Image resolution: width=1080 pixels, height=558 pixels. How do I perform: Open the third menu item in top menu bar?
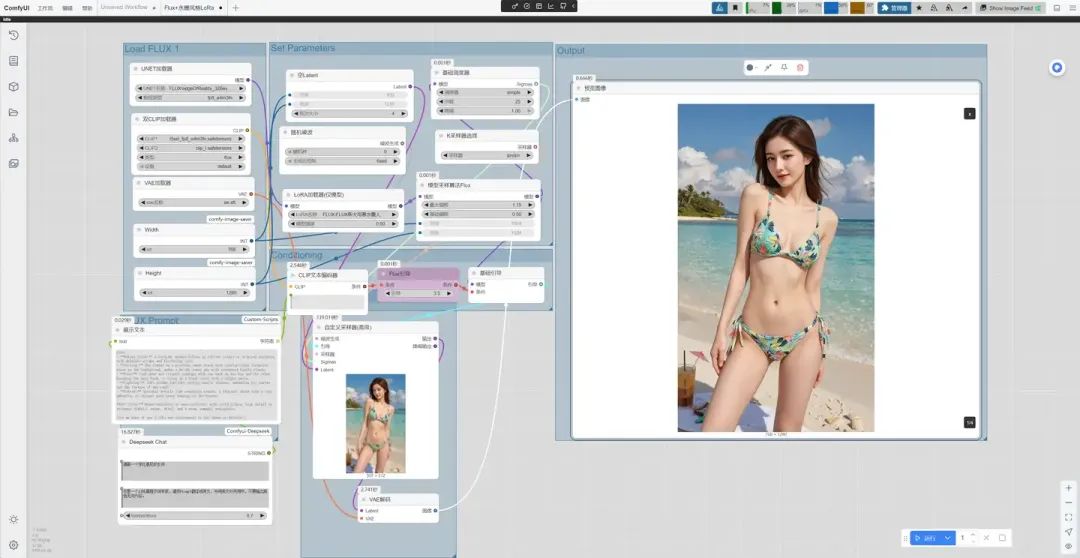87,8
